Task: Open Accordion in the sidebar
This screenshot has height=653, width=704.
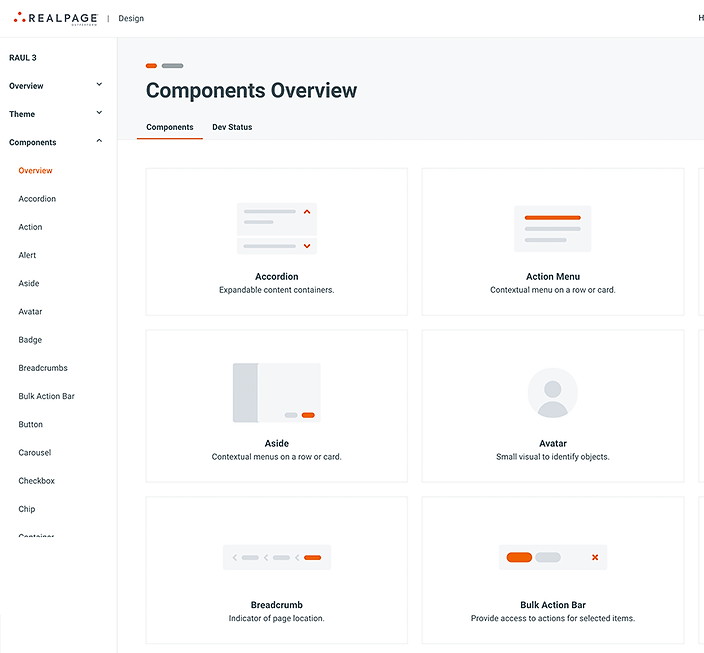Action: click(x=37, y=199)
